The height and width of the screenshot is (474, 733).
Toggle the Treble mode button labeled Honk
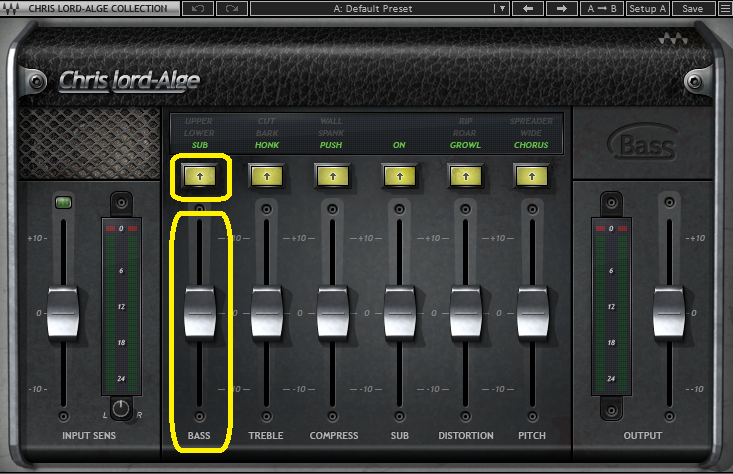(x=266, y=177)
